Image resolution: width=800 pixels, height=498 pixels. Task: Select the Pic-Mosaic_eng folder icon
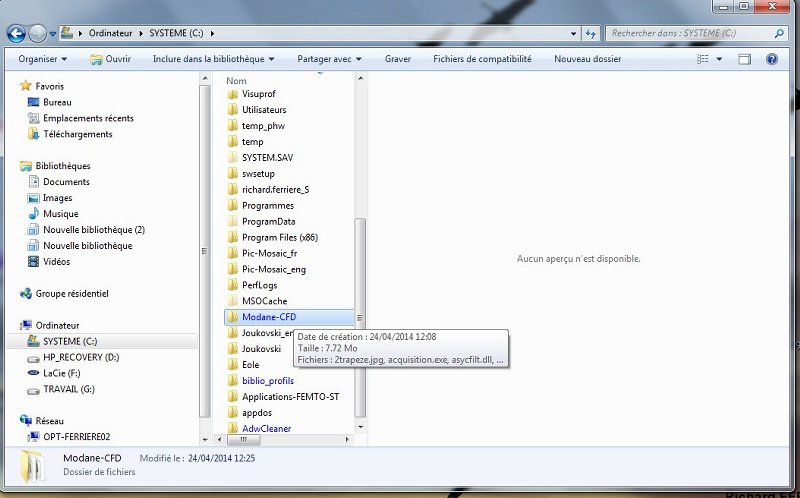(233, 269)
